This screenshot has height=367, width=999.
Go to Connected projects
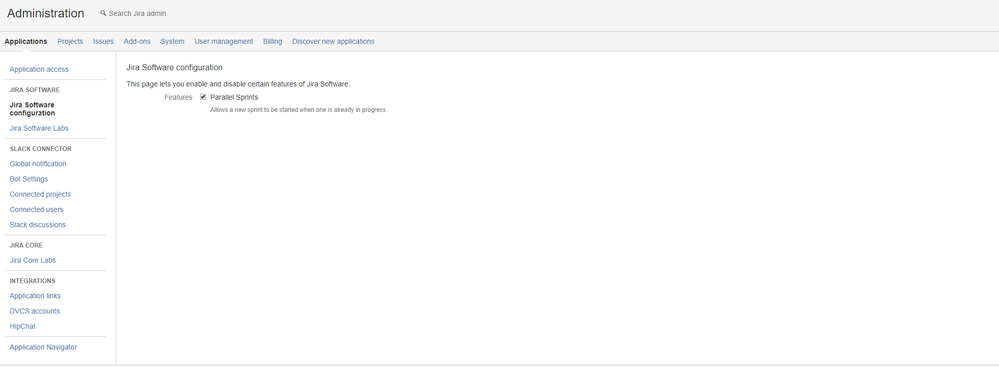[40, 194]
